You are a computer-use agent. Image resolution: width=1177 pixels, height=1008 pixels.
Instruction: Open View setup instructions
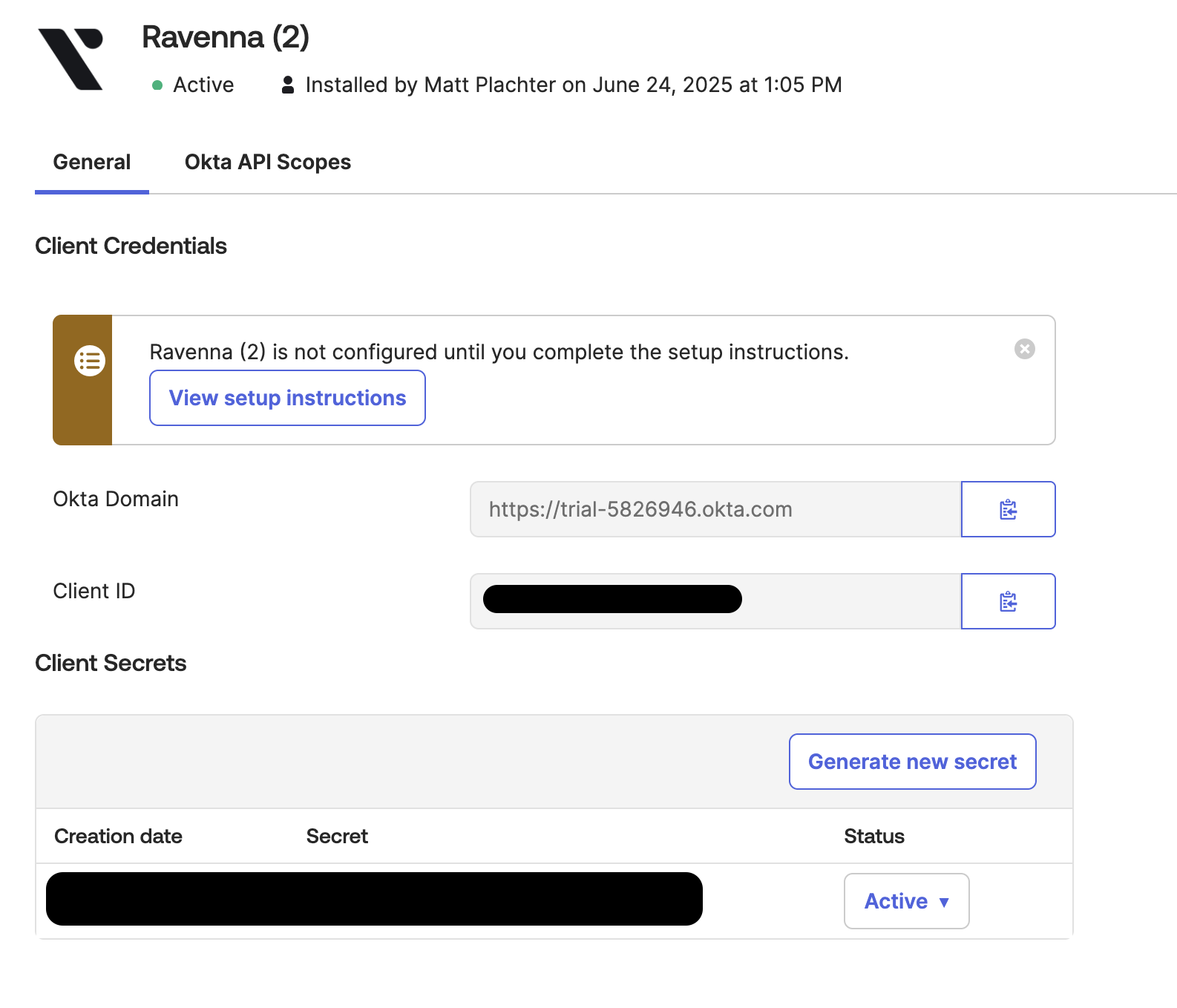[287, 398]
